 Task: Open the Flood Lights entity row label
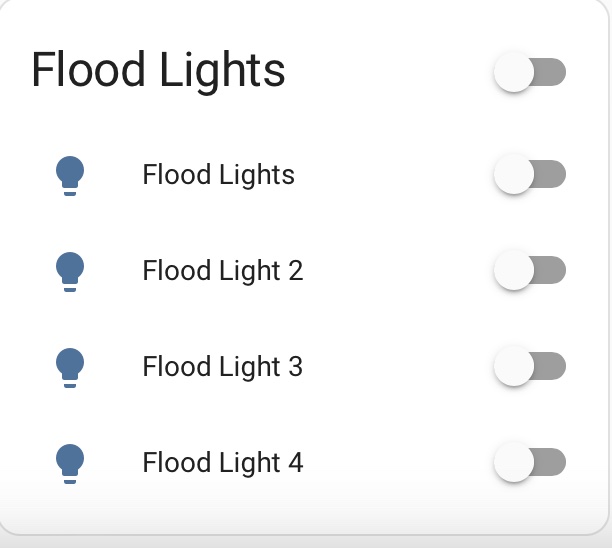point(218,175)
